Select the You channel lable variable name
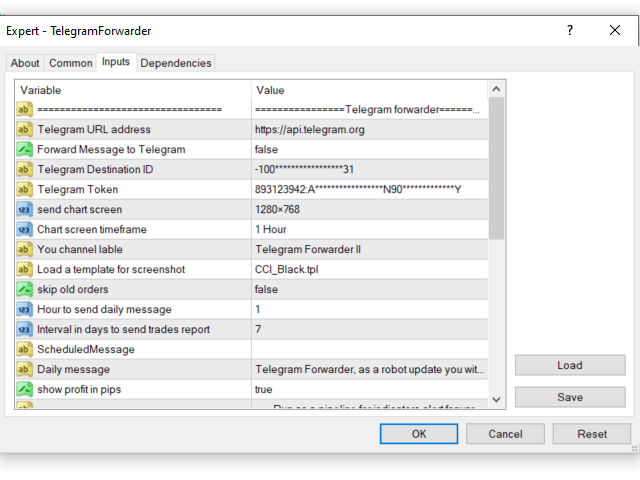640x480 pixels. (80, 250)
